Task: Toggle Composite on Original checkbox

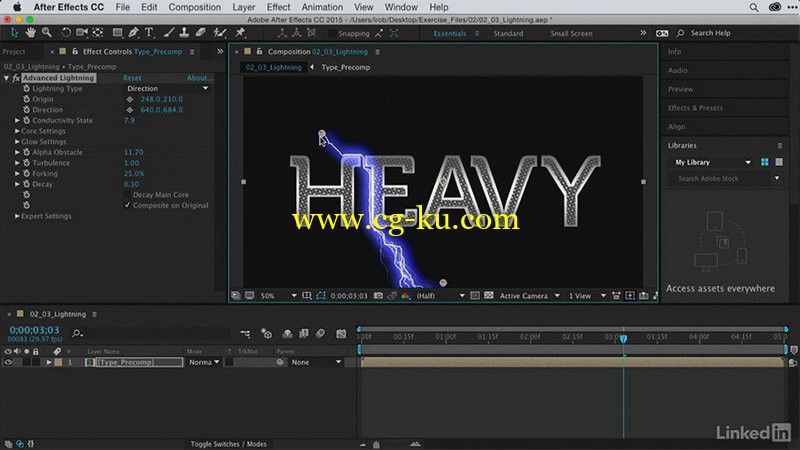Action: (127, 205)
